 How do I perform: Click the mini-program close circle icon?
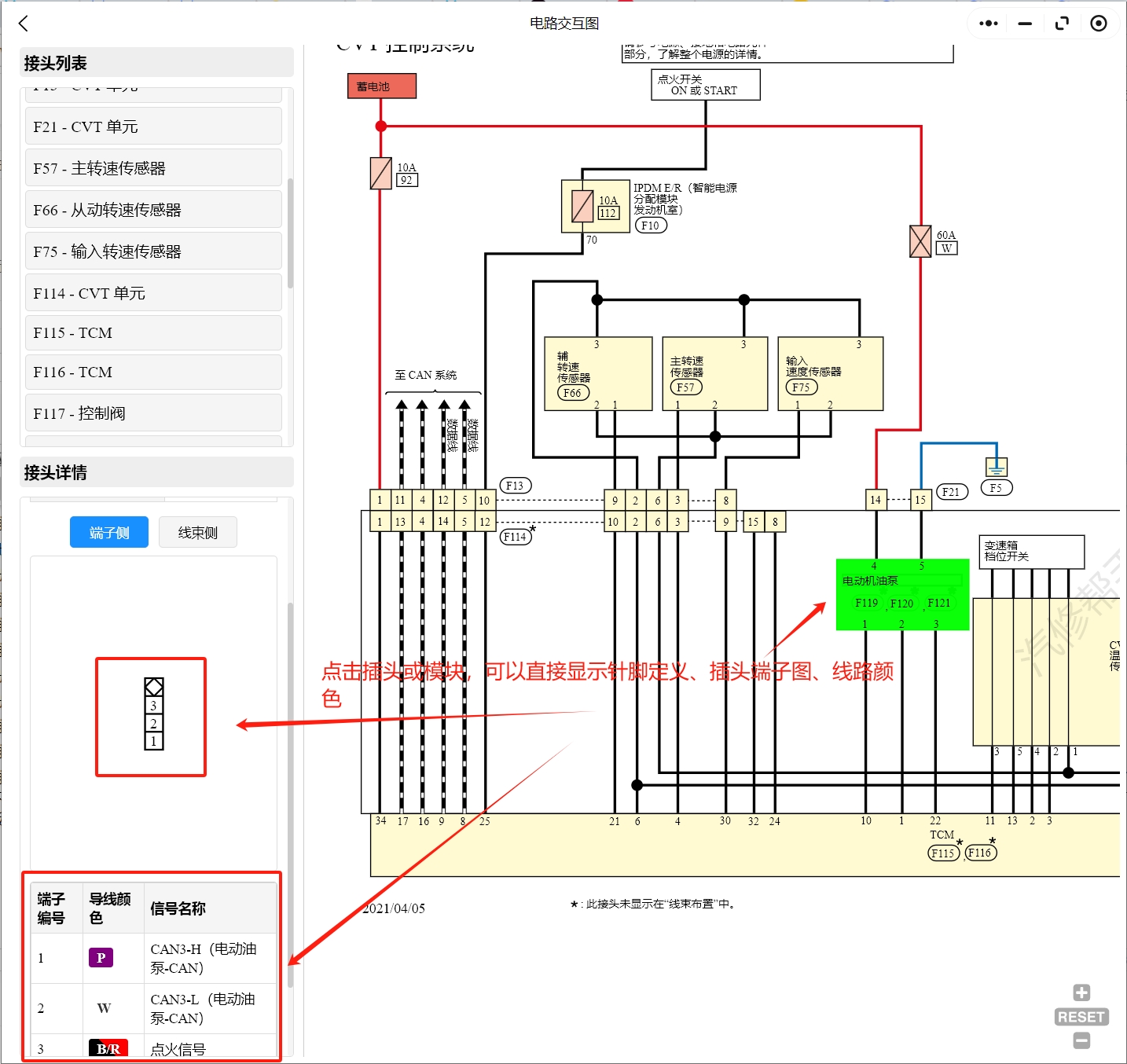1099,24
